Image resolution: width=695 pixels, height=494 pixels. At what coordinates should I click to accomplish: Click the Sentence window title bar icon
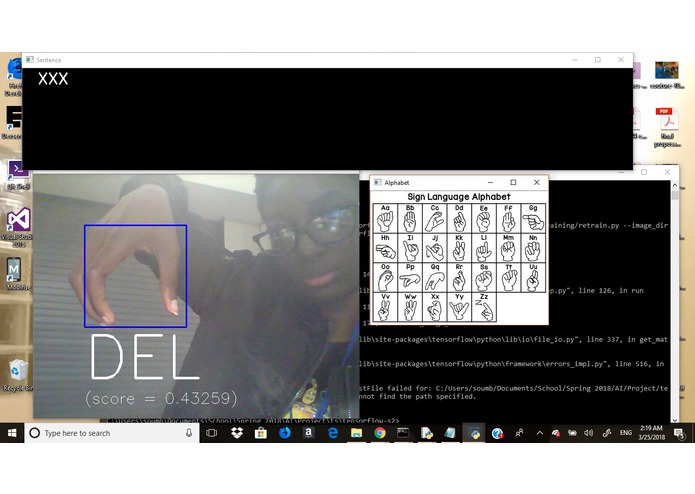pos(30,60)
